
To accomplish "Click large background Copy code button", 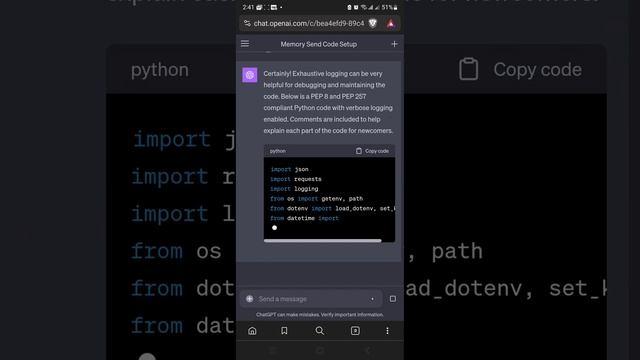I will [521, 69].
